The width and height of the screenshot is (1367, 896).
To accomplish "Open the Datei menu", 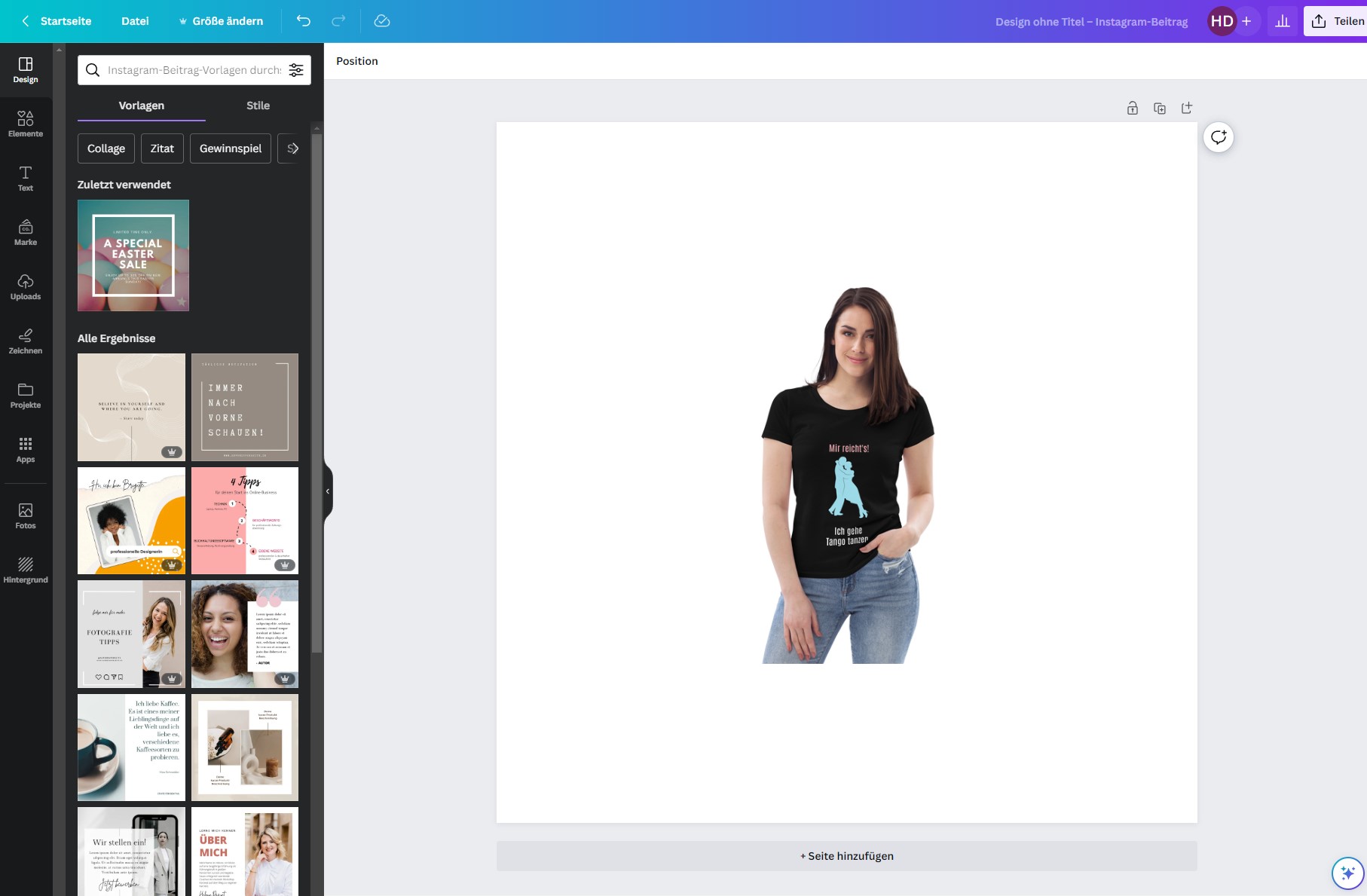I will click(135, 21).
